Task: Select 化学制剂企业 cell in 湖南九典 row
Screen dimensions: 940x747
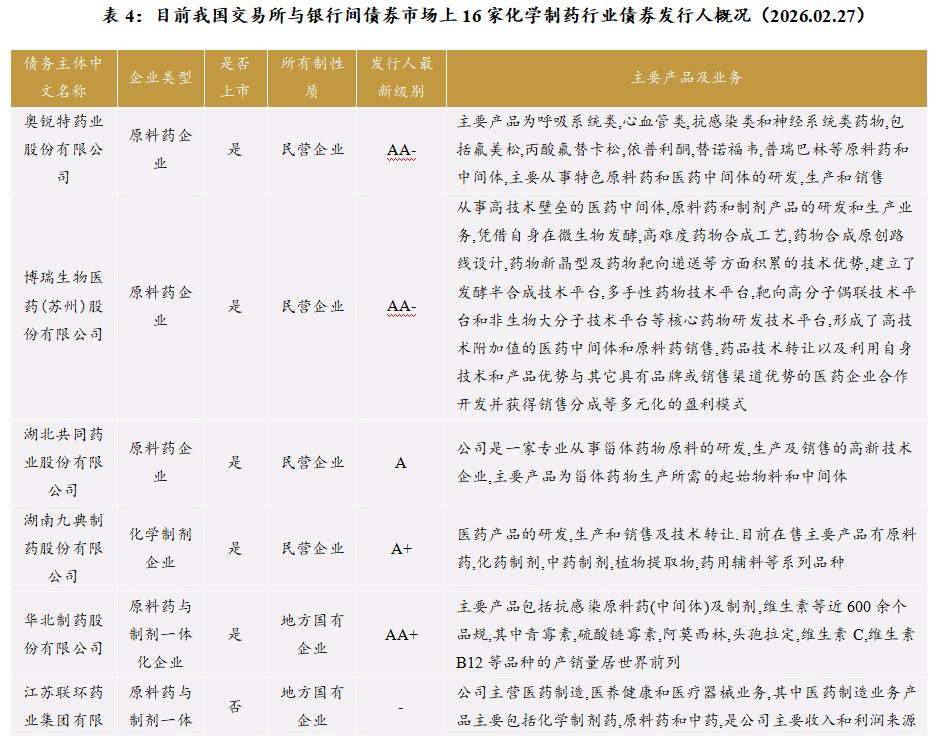Action: pyautogui.click(x=161, y=548)
